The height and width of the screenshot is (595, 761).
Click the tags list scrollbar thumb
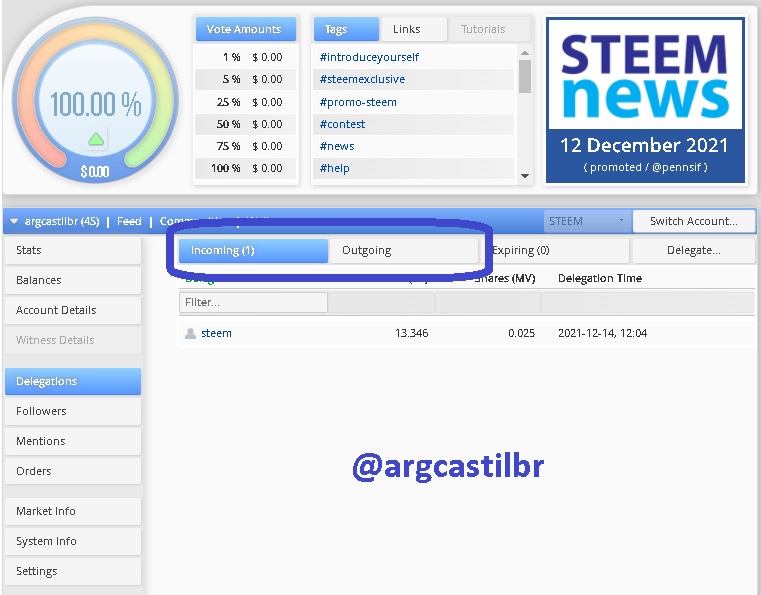(x=525, y=76)
